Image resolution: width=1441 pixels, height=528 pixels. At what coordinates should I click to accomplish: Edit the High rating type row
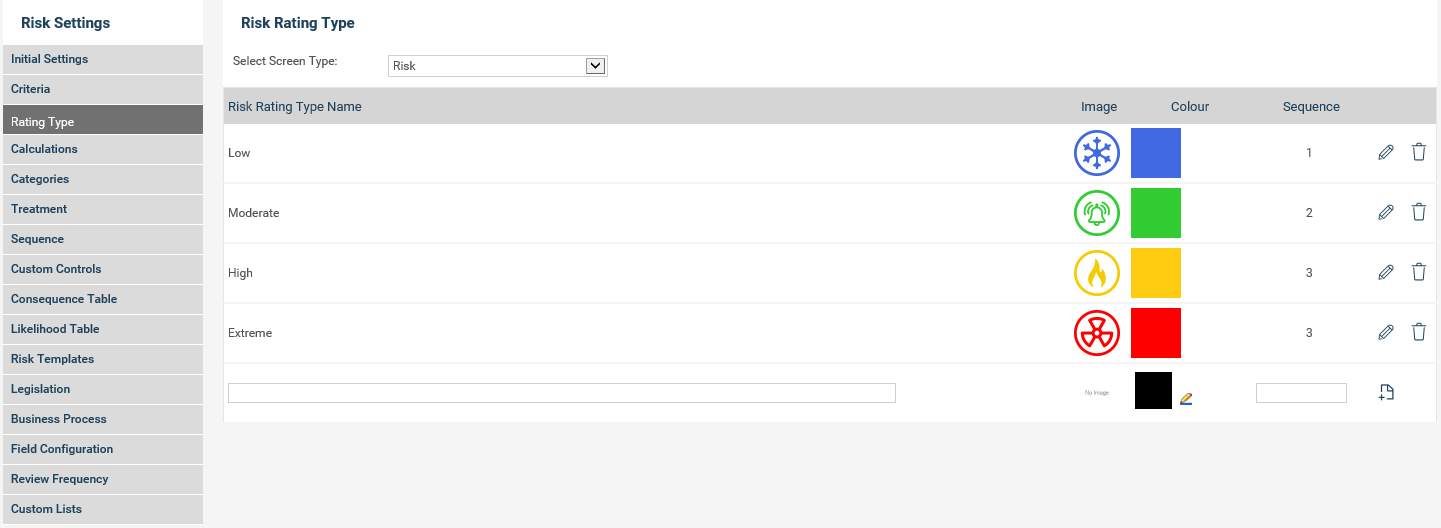pyautogui.click(x=1386, y=272)
